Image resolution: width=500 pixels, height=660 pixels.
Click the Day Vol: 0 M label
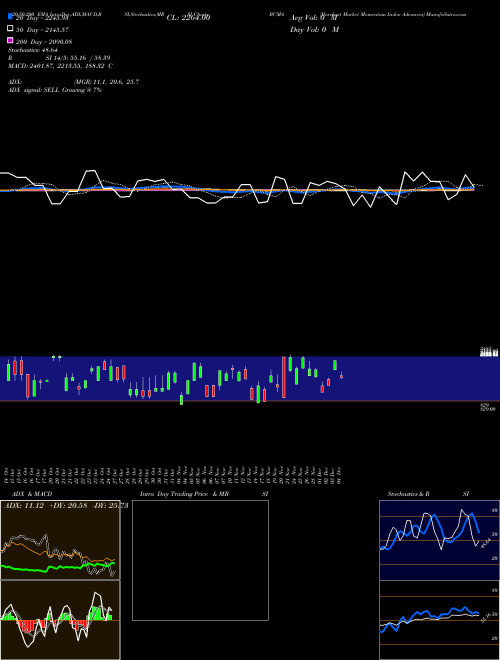coord(314,30)
